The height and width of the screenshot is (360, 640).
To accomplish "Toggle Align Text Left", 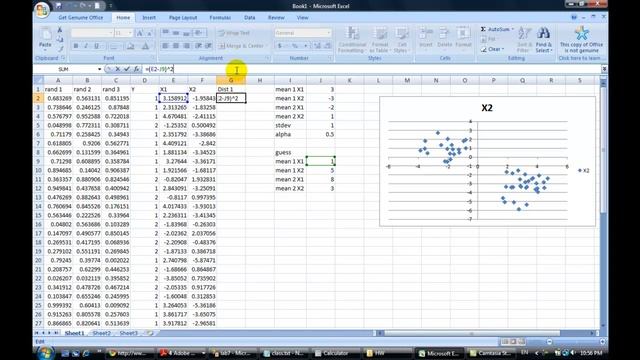I will 165,46.
